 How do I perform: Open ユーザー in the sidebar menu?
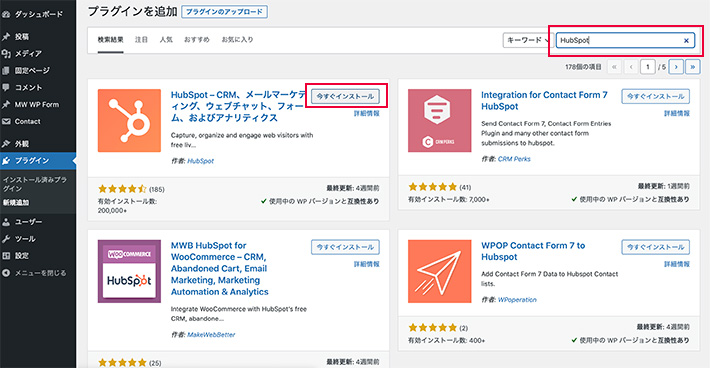click(x=28, y=222)
